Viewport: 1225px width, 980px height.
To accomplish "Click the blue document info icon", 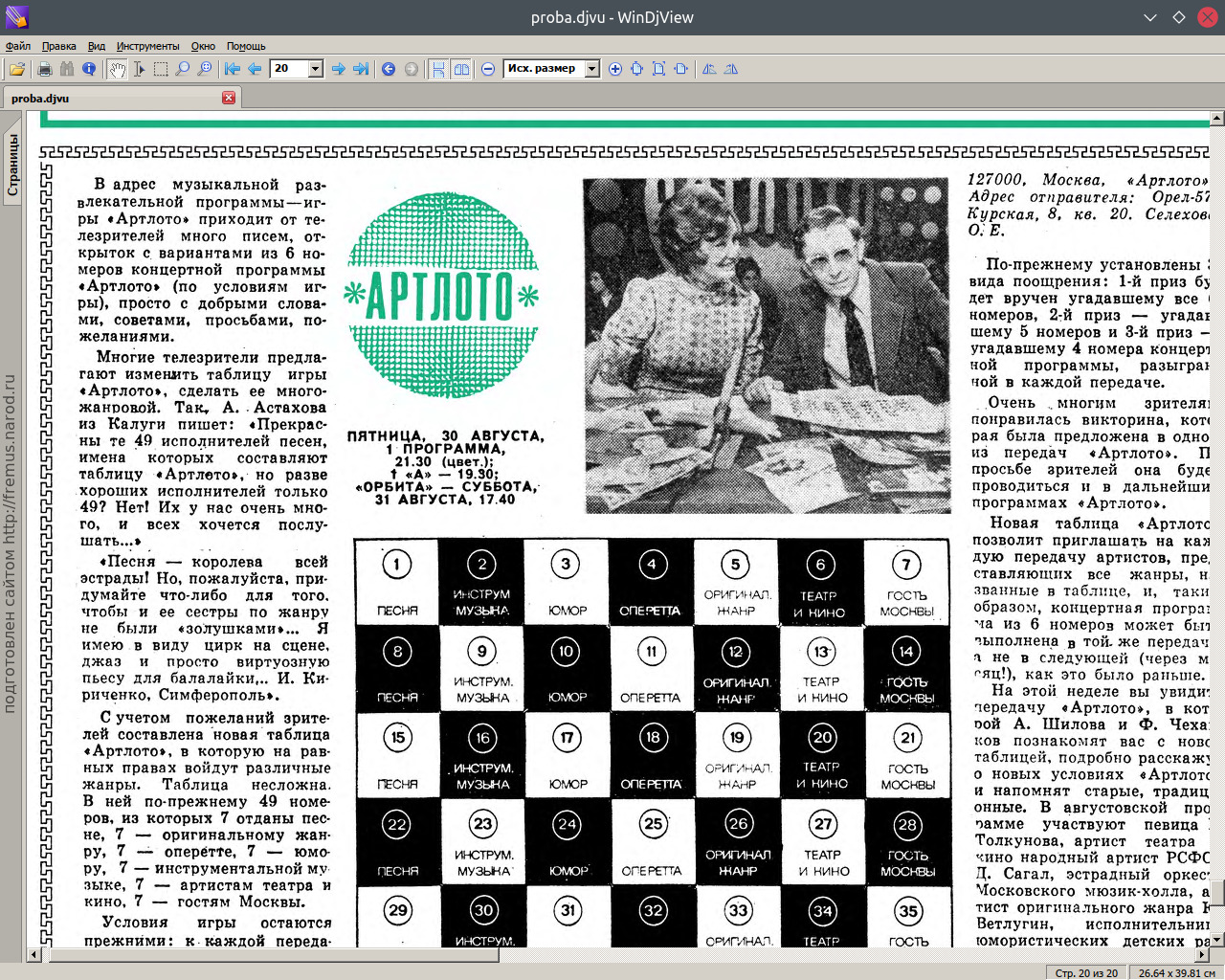I will point(88,69).
